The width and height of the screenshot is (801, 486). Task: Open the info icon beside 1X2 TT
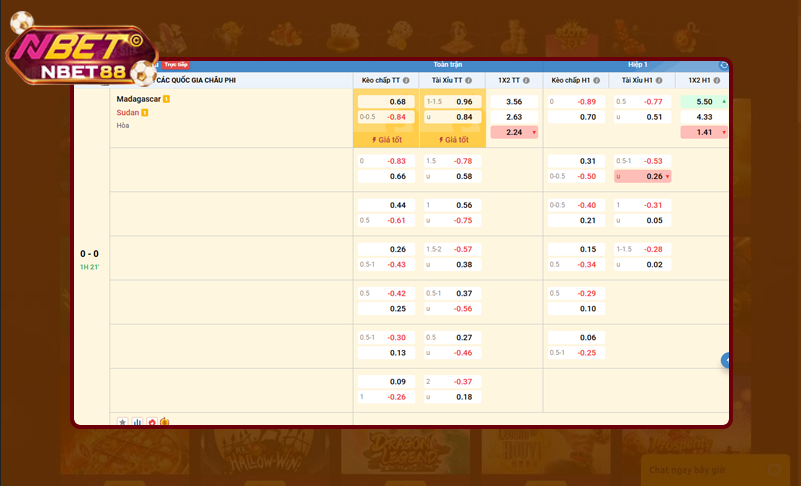tap(531, 80)
